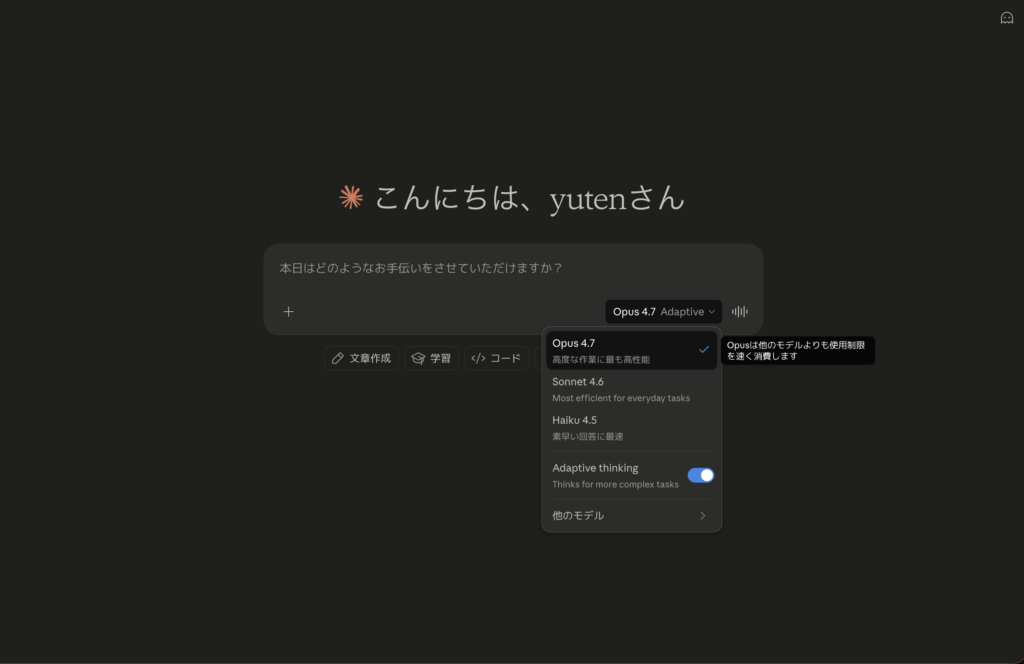Expand 他のモデル to see more models

[x=631, y=515]
